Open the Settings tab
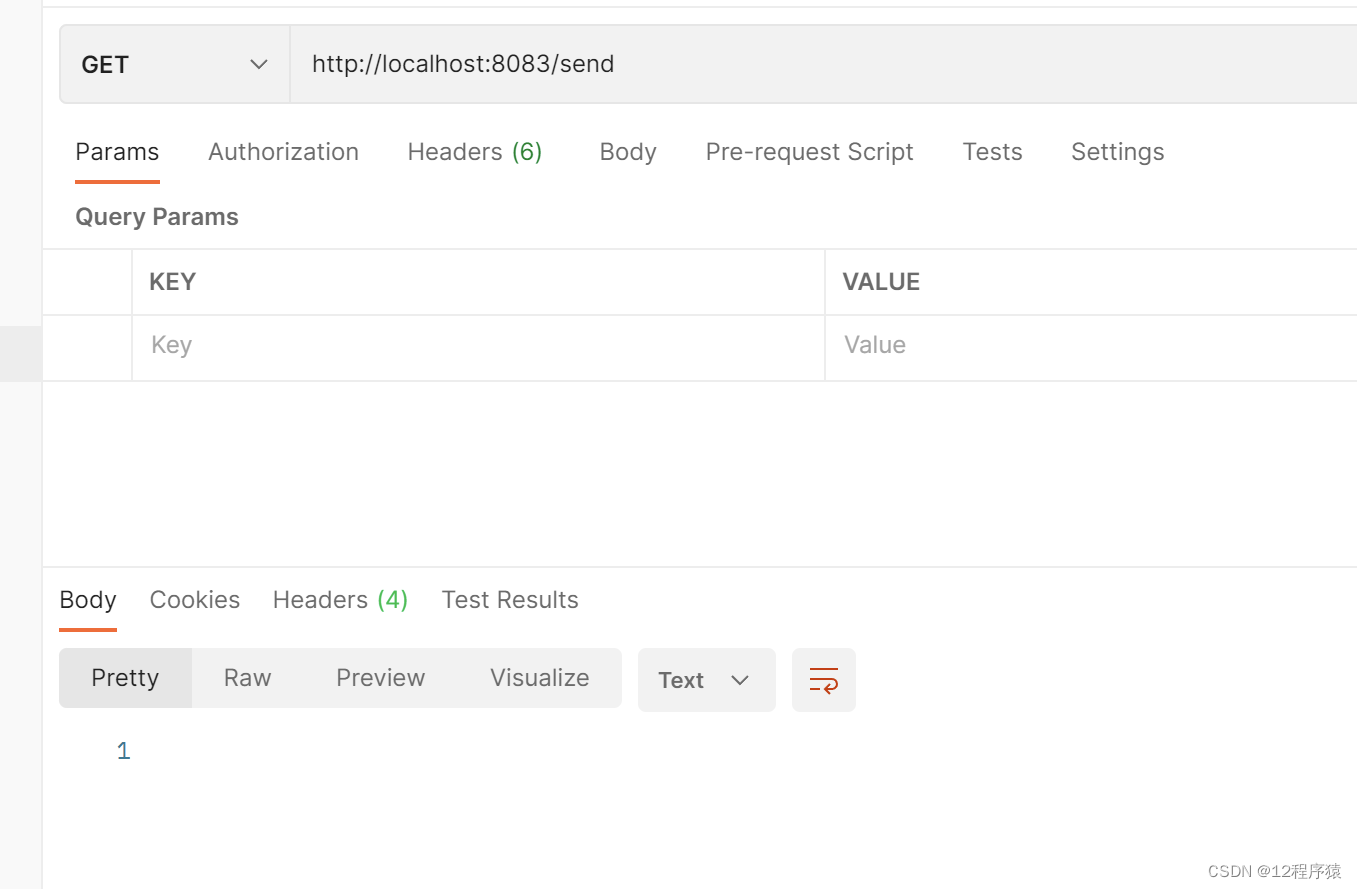 (x=1118, y=152)
